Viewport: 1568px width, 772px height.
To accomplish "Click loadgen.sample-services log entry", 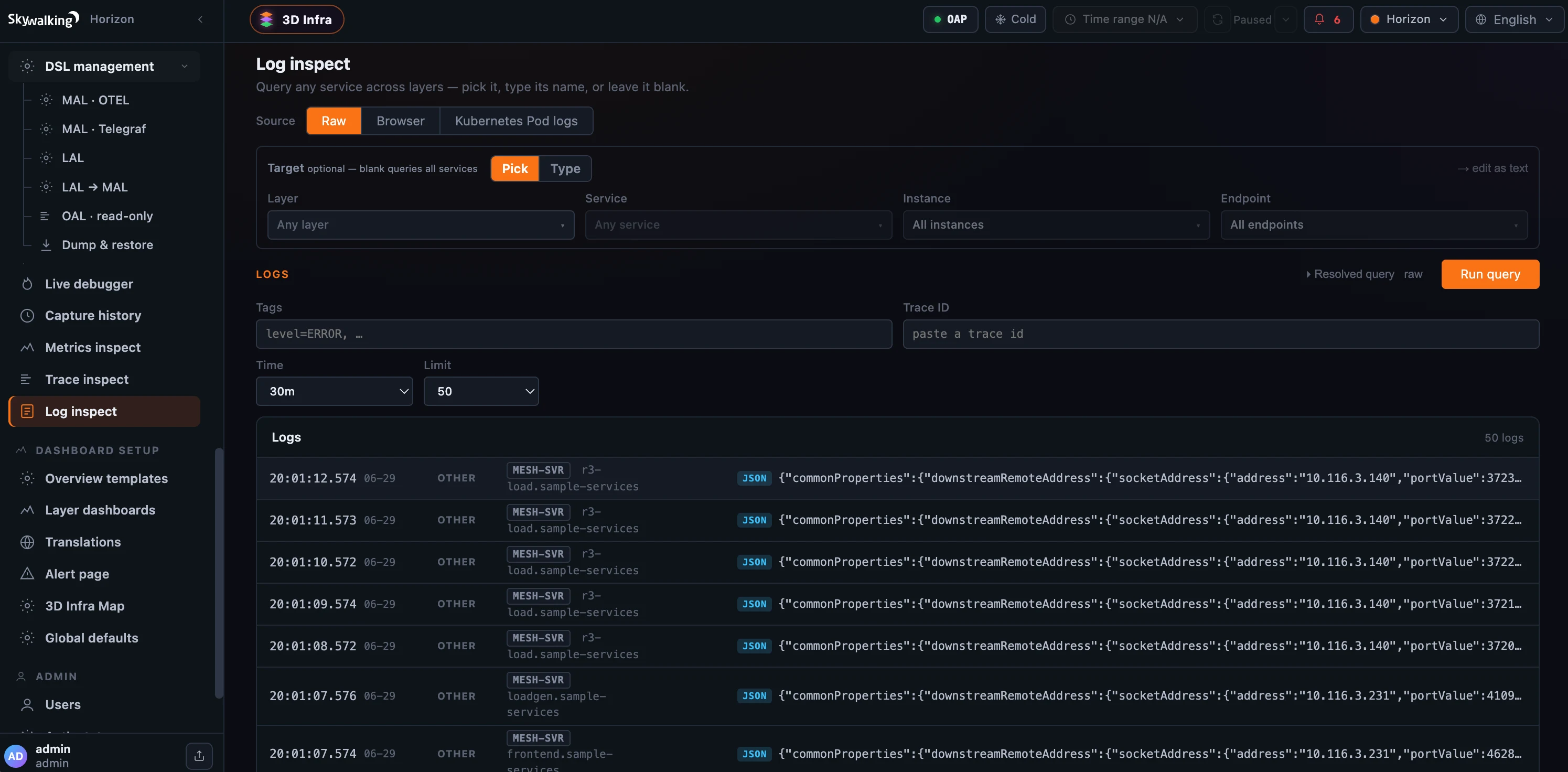I will pyautogui.click(x=898, y=696).
